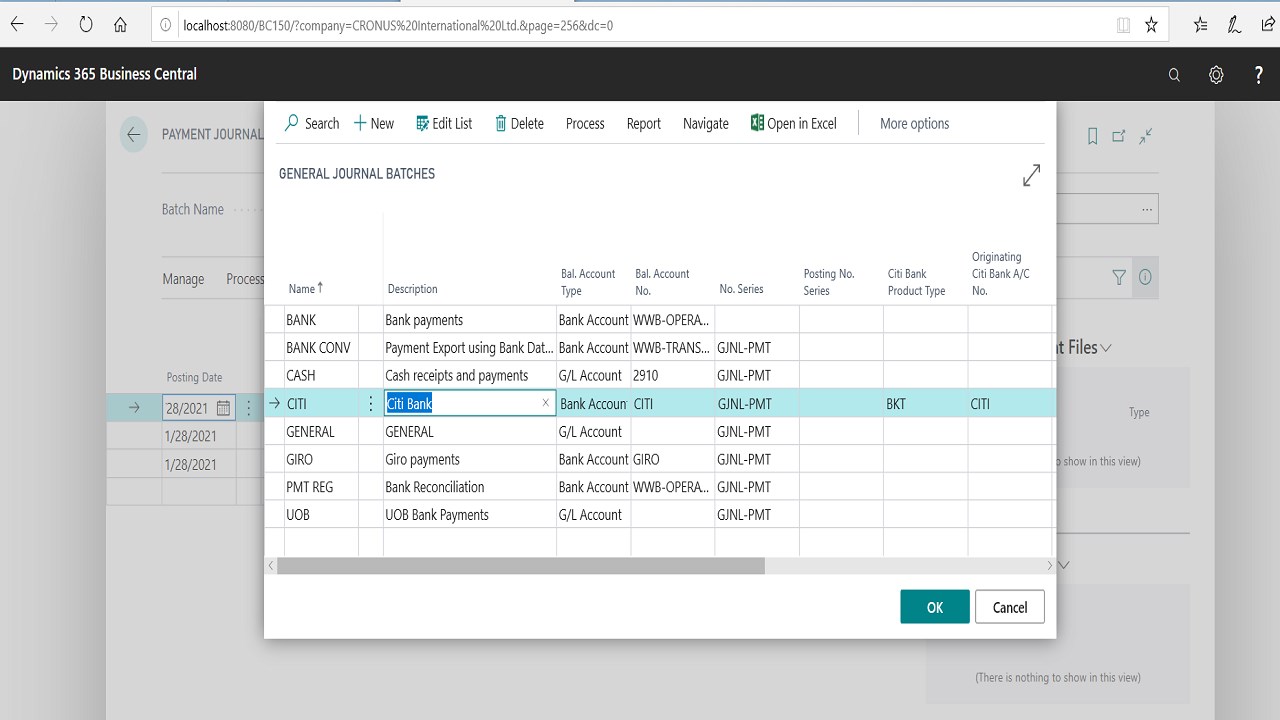Search the journal batches list
Screen dimensions: 1280x720
tap(312, 124)
